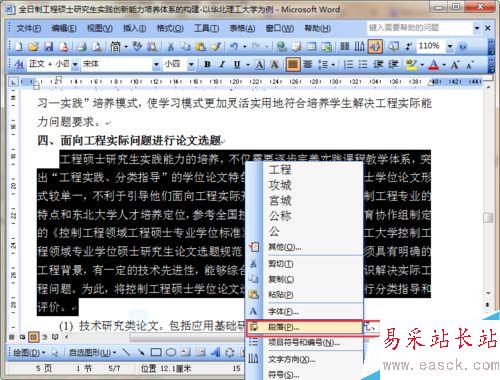The image size is (500, 380).
Task: Click the grow font A icon
Action: (x=455, y=64)
